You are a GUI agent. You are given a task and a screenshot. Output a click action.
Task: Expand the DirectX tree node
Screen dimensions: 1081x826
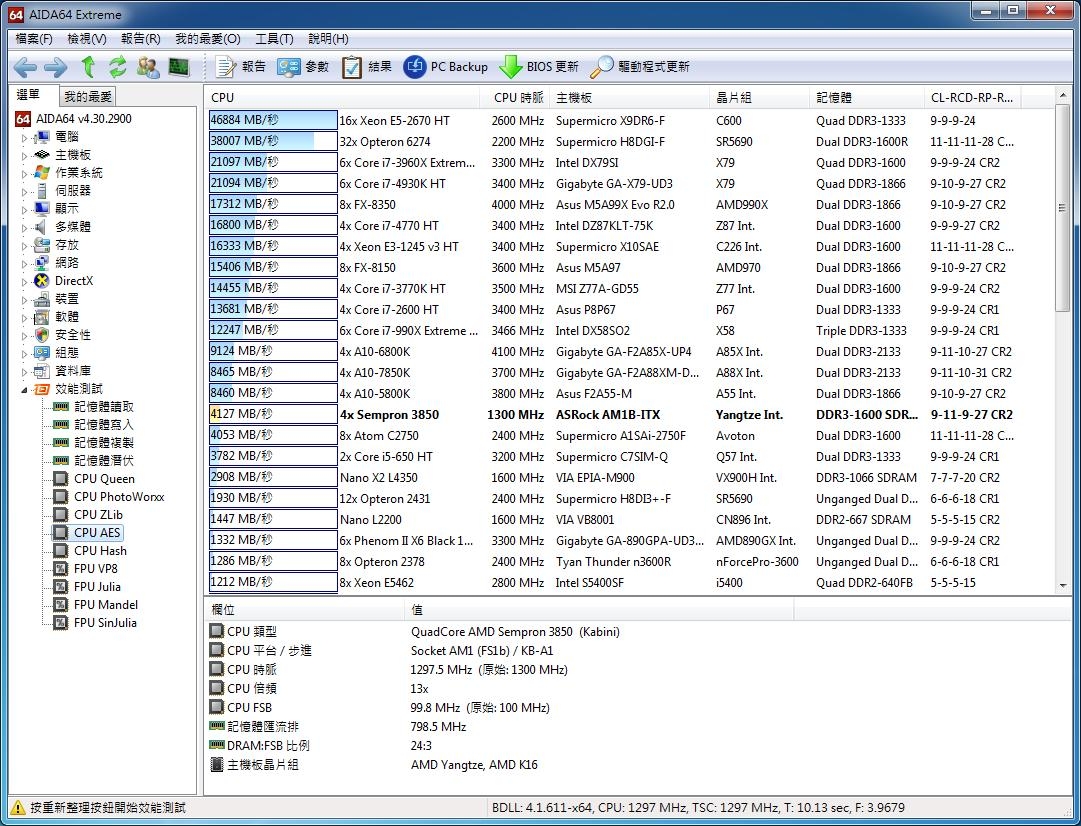coord(24,281)
